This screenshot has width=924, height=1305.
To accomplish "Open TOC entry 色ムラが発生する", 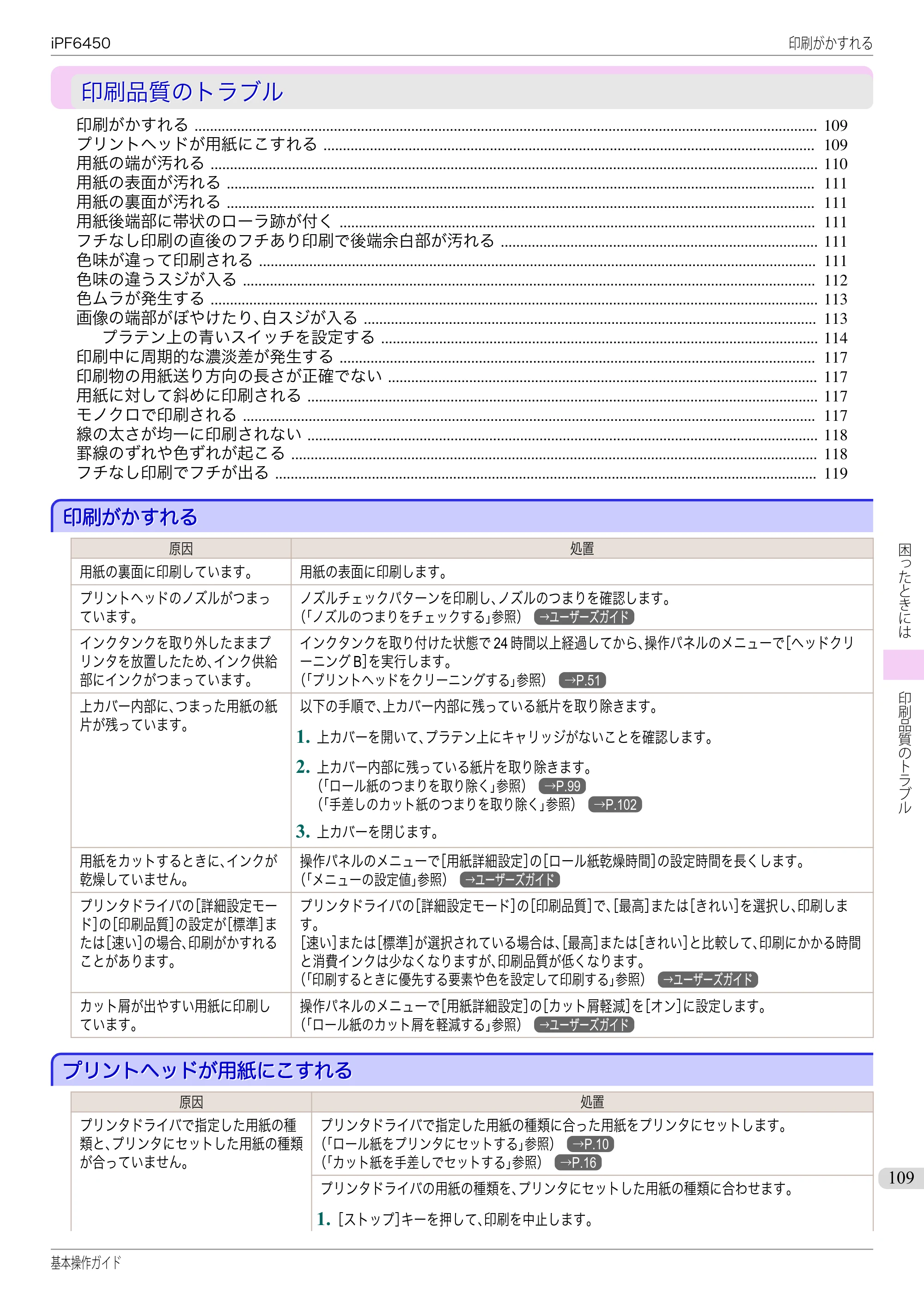I will 462,299.
